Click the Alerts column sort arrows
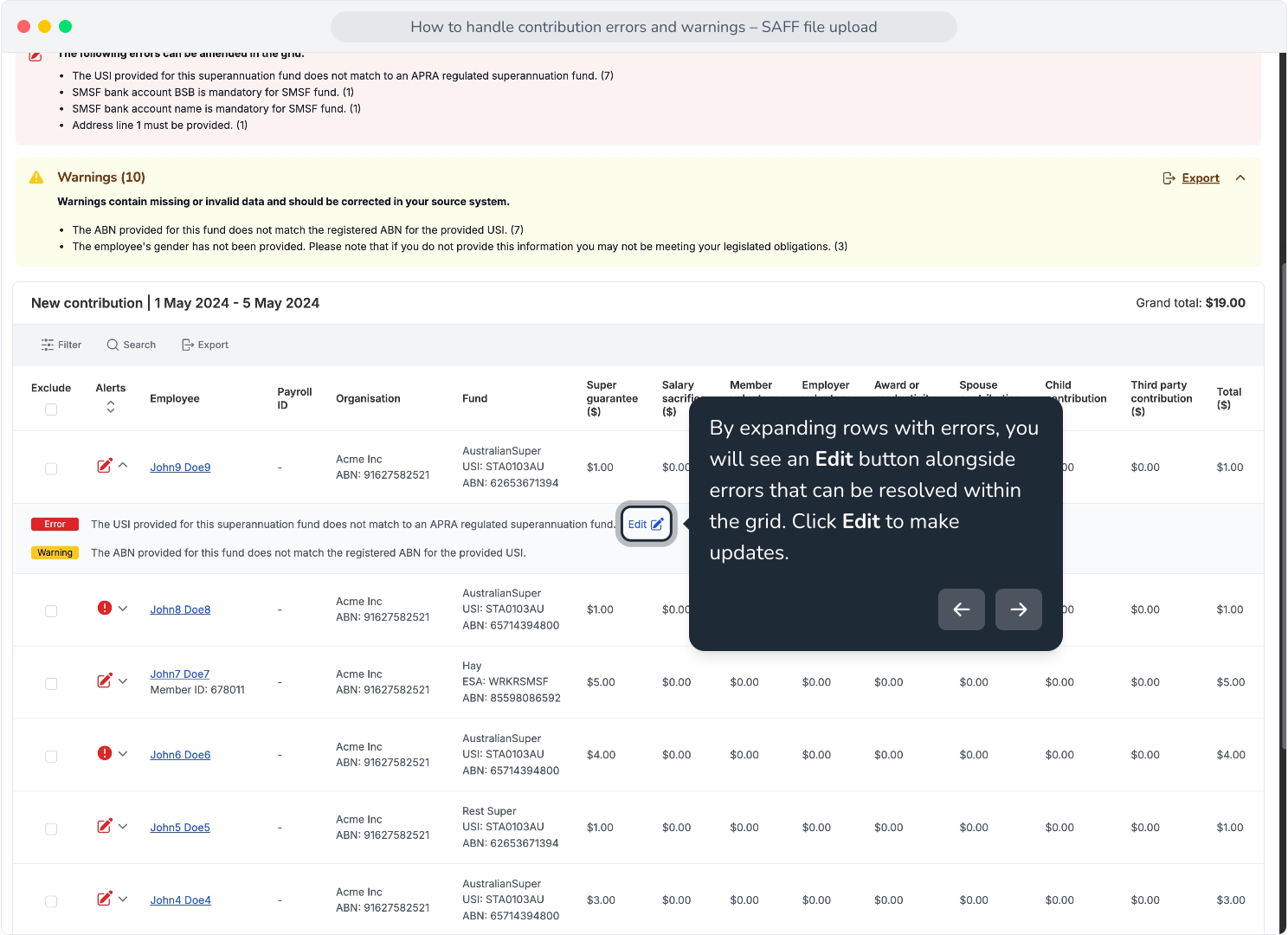The width and height of the screenshot is (1288, 935). click(x=111, y=407)
